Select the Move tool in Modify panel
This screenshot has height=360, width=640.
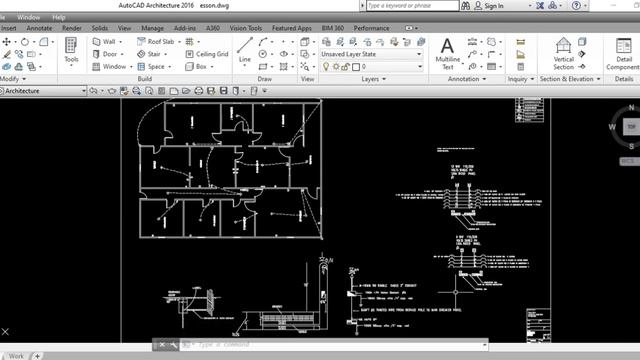pos(7,42)
